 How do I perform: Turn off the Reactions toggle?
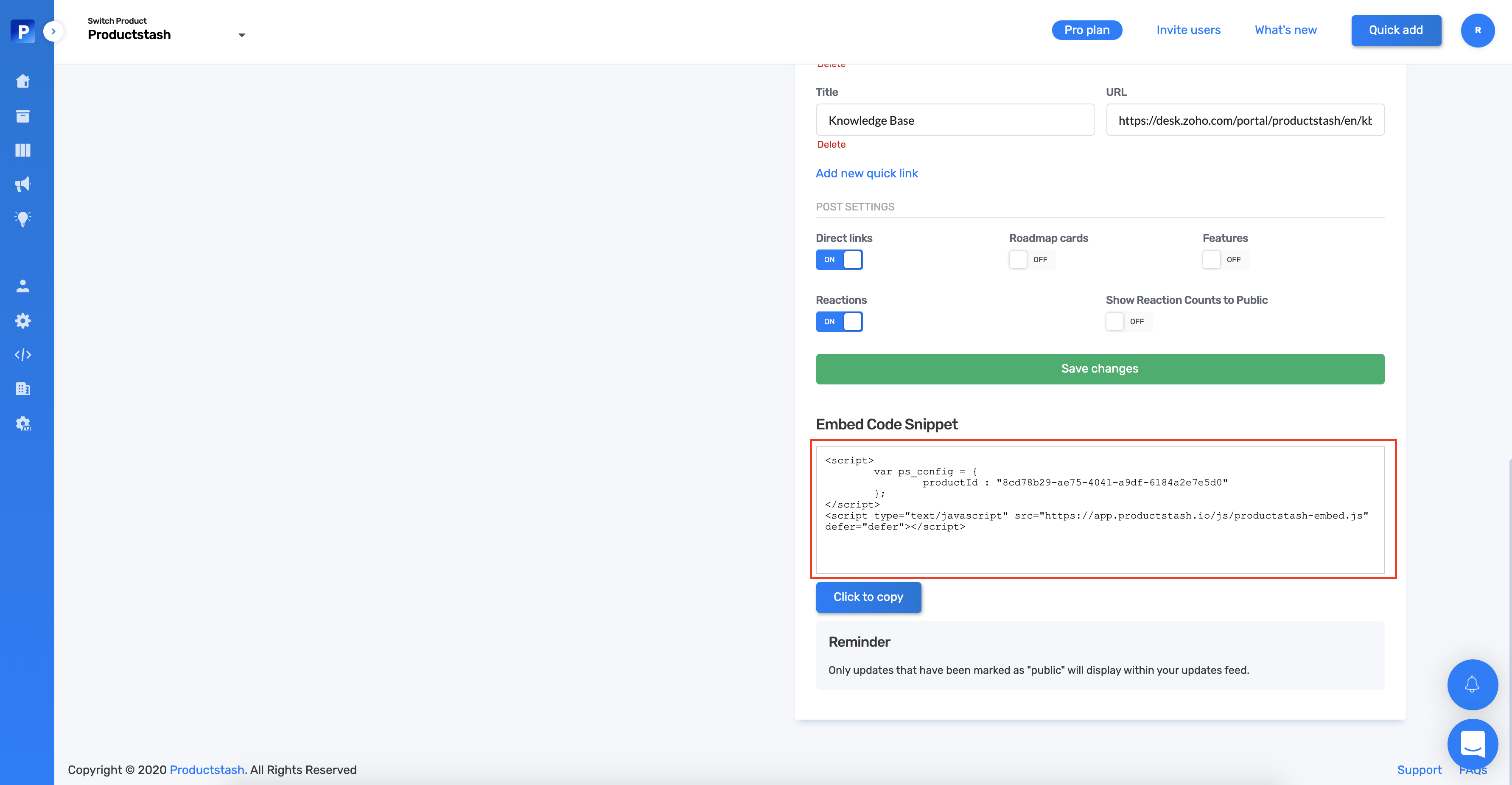839,322
